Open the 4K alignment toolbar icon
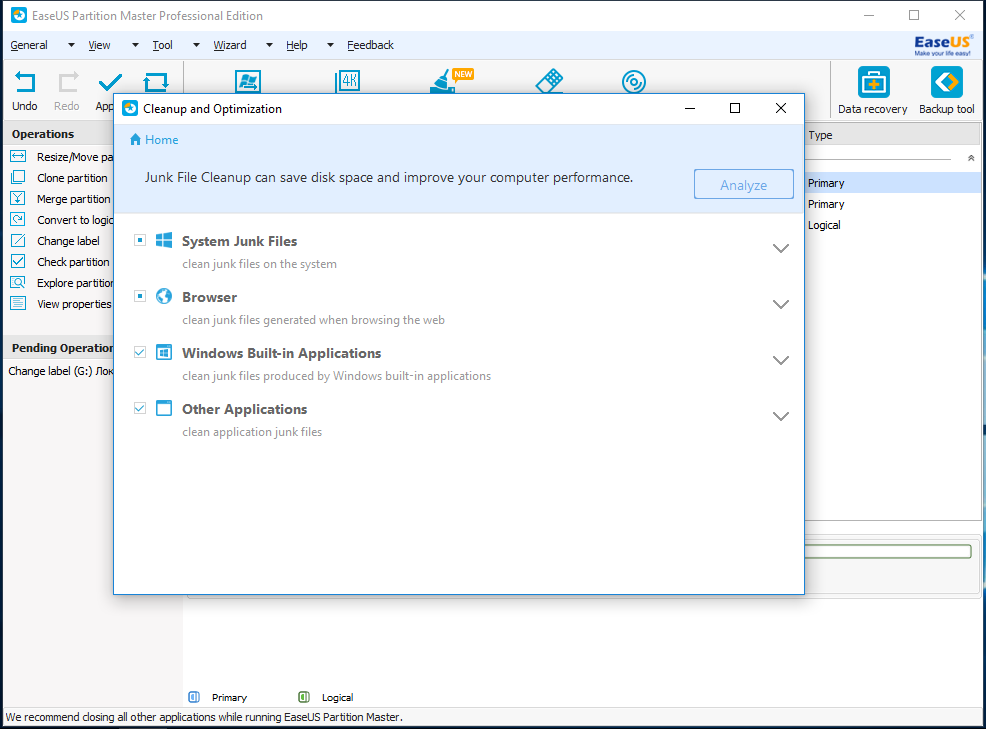The height and width of the screenshot is (729, 986). point(348,81)
